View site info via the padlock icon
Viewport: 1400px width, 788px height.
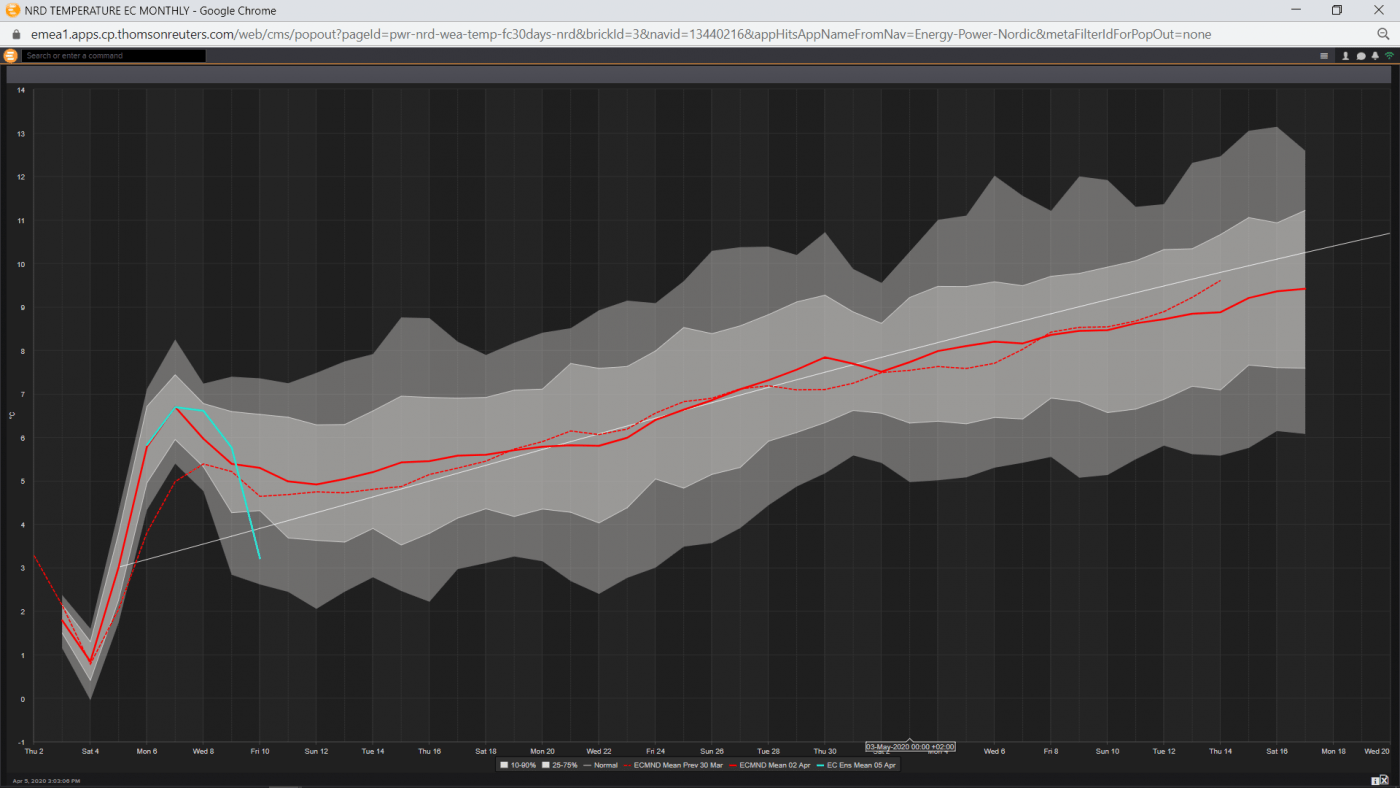tap(16, 34)
